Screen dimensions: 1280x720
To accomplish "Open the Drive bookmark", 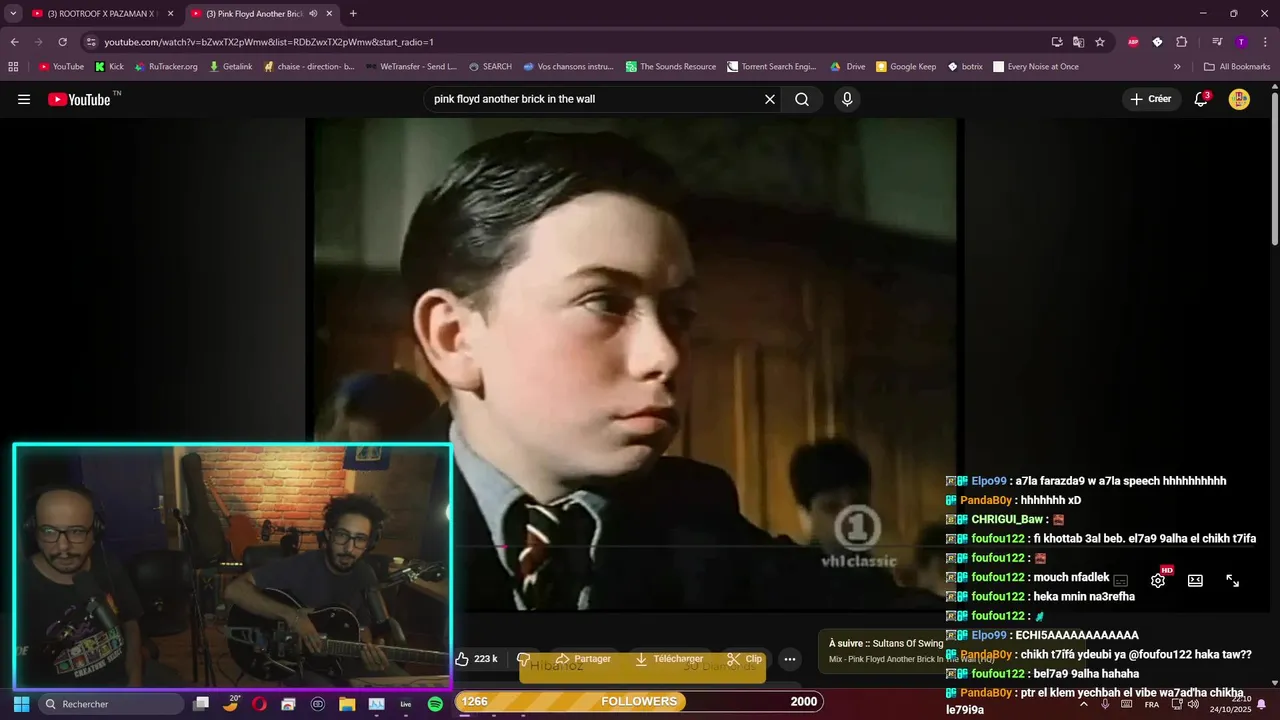I will [848, 67].
